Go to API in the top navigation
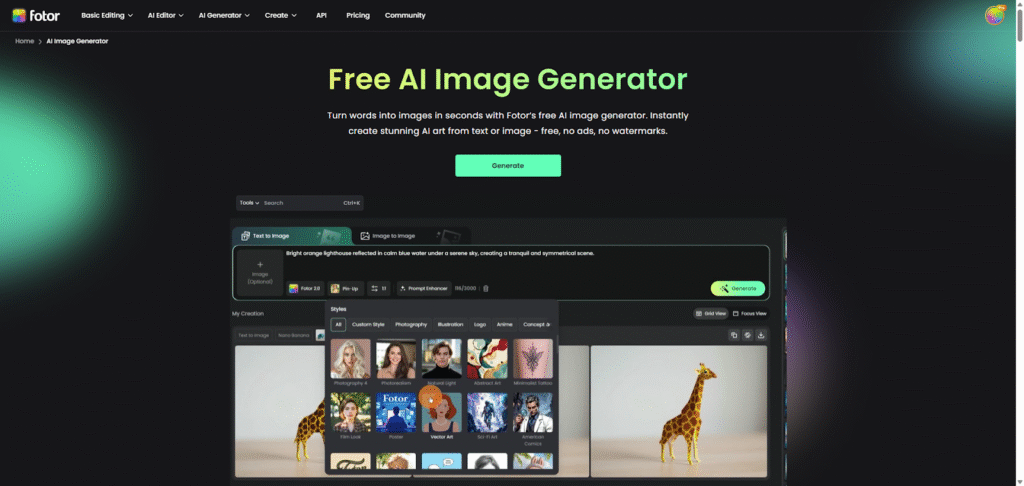The image size is (1024, 486). 321,15
